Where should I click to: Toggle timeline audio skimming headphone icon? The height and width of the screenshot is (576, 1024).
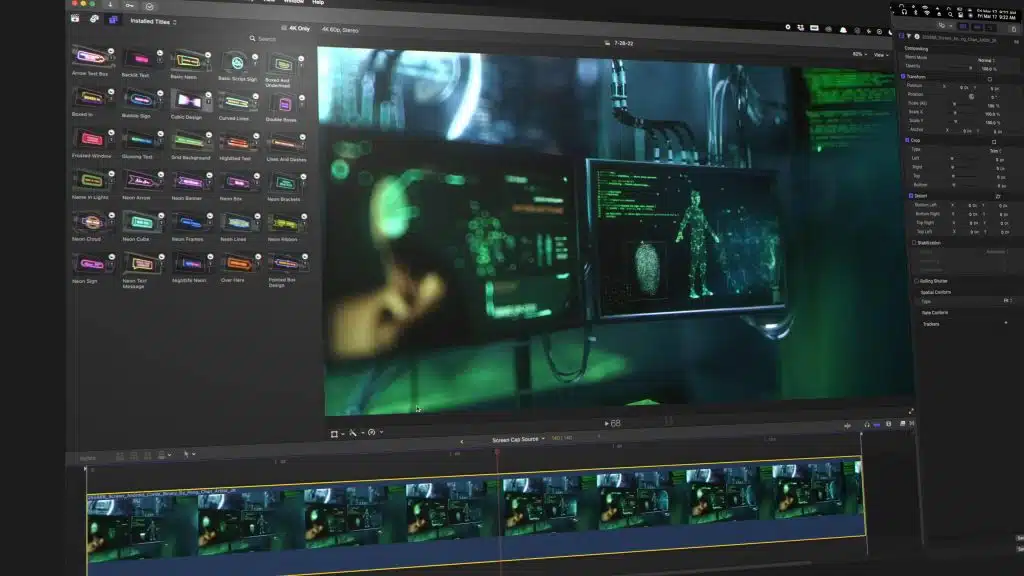(867, 424)
